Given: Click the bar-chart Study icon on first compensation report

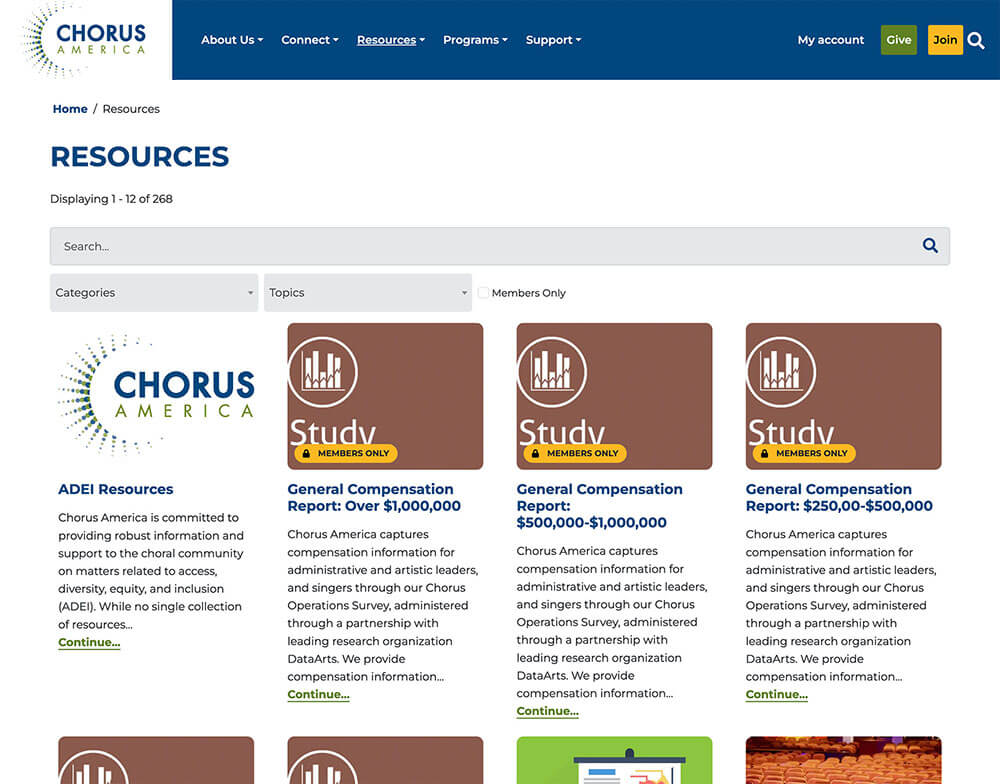Looking at the screenshot, I should coord(323,371).
